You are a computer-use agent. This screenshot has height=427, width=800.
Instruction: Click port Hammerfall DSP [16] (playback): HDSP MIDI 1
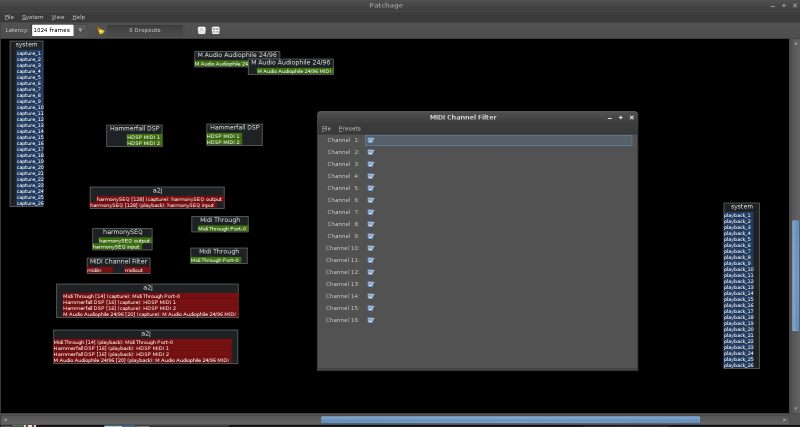tap(142, 348)
